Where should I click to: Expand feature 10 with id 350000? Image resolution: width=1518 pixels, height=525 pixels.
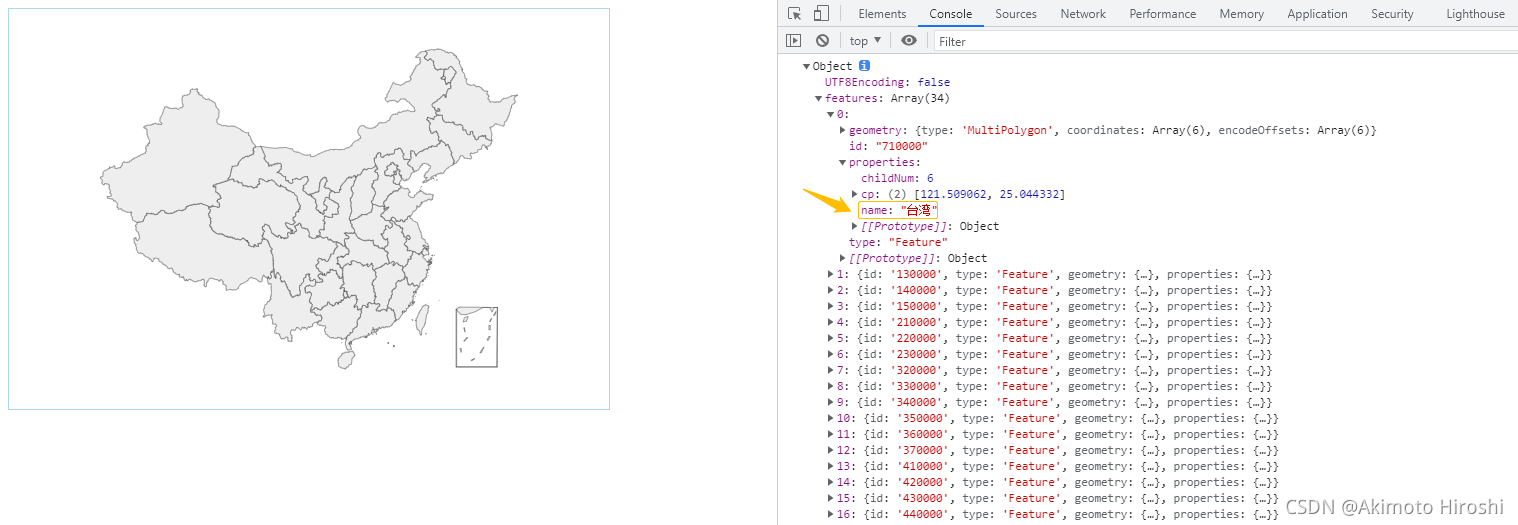(x=831, y=418)
